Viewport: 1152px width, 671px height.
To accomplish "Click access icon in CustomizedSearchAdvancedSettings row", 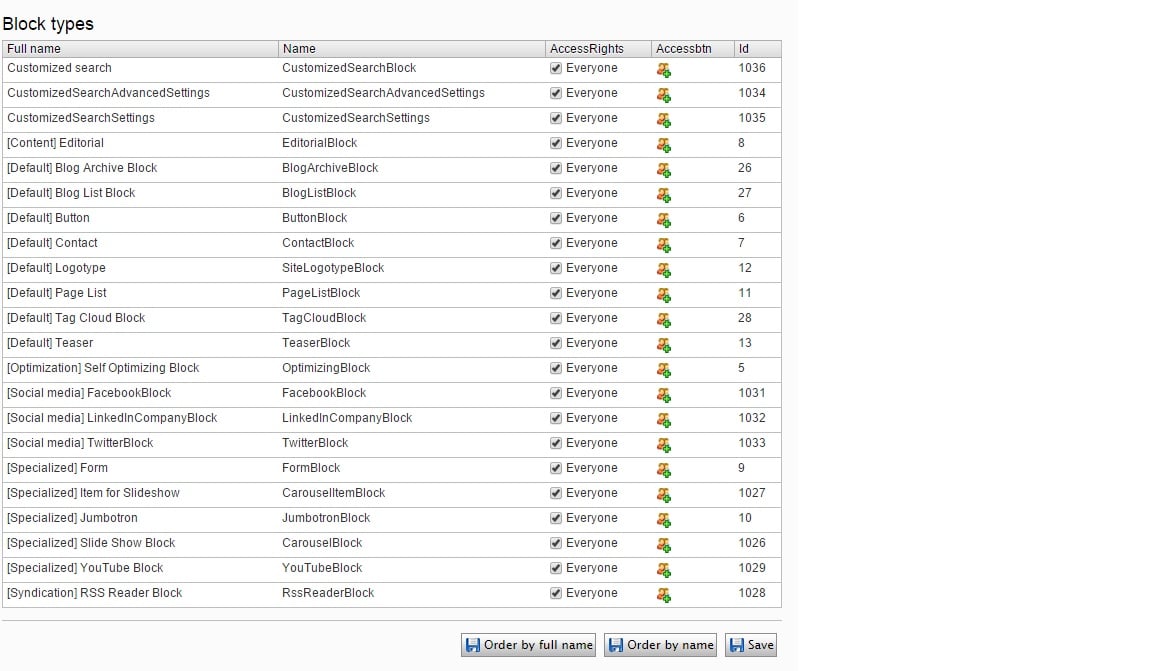I will click(663, 95).
